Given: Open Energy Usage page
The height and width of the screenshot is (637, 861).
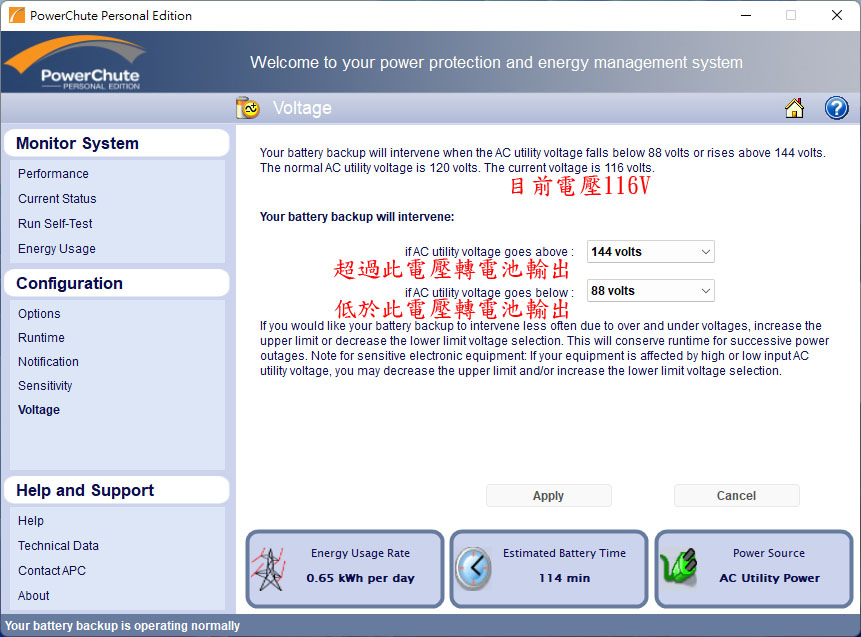Looking at the screenshot, I should 57,249.
